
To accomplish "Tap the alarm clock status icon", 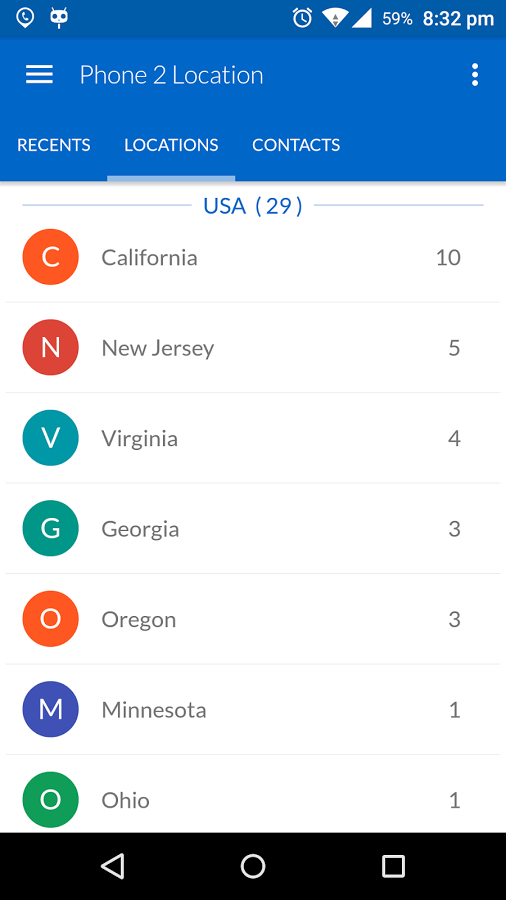I will tap(302, 18).
